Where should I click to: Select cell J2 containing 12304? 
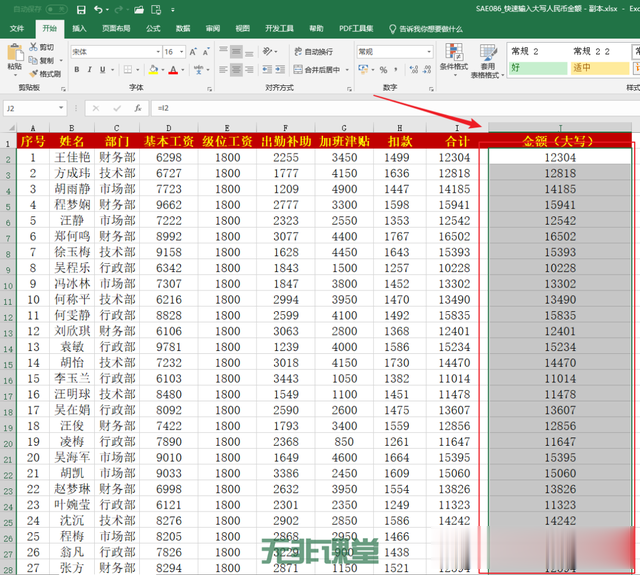[x=560, y=158]
